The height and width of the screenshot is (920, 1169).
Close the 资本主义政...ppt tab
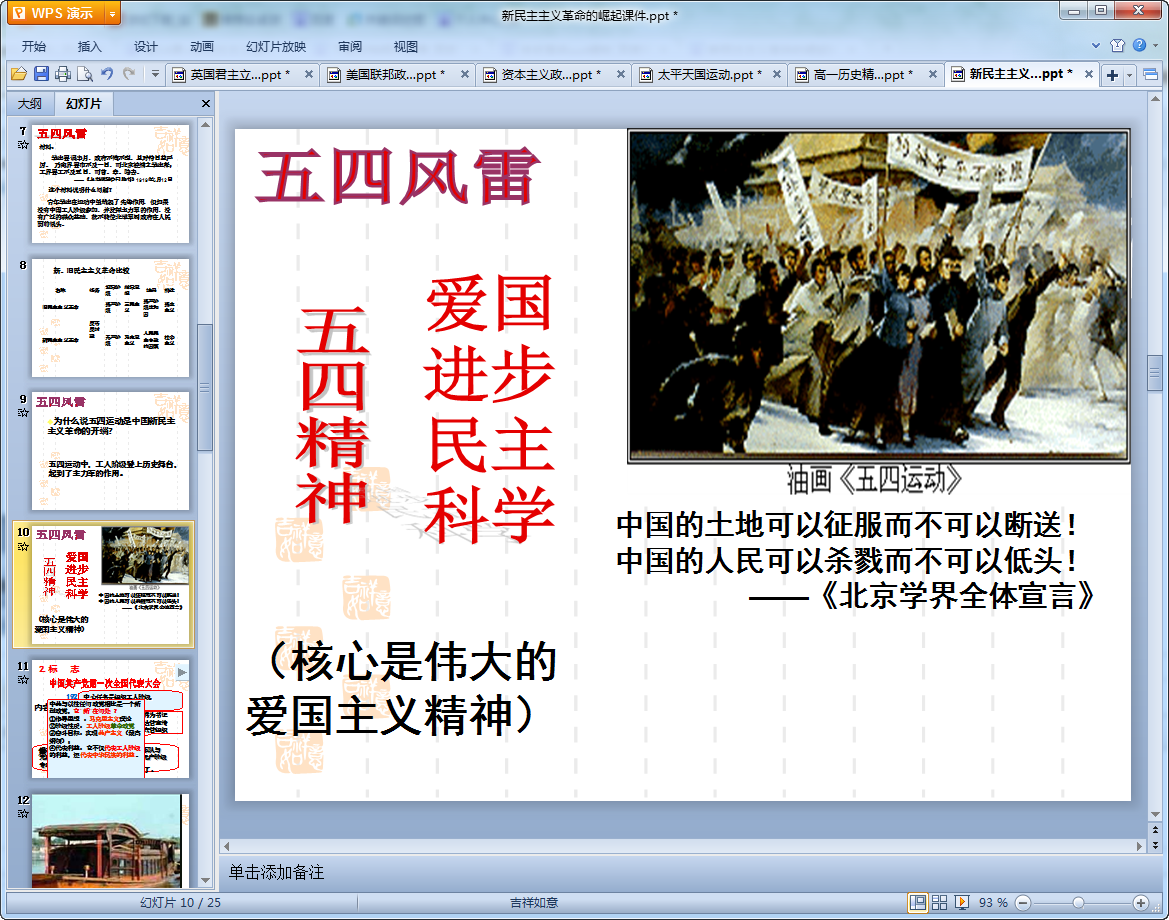(x=620, y=74)
